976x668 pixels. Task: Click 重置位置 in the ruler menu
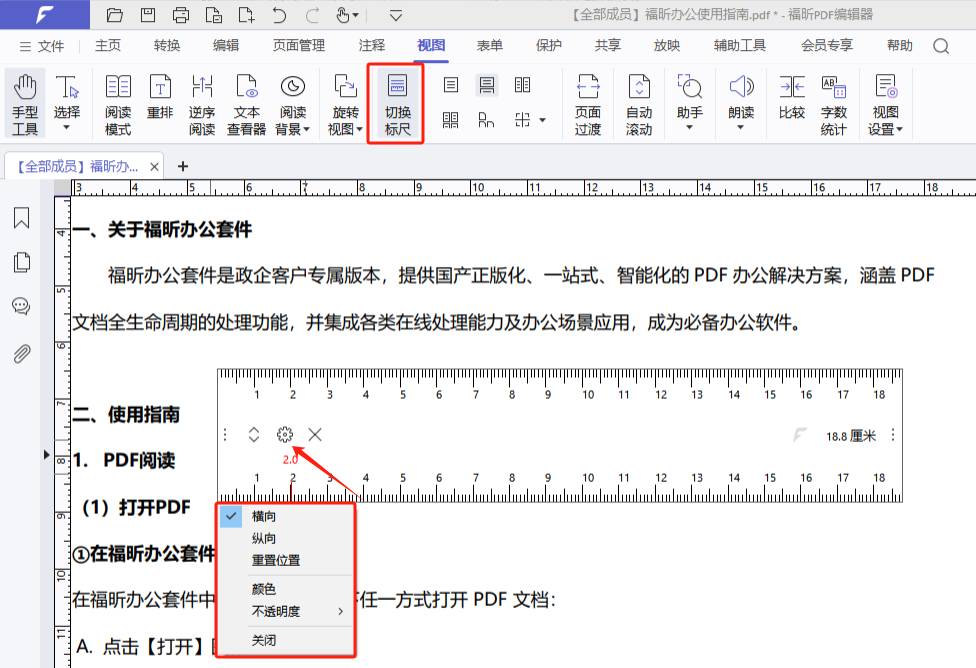click(275, 560)
